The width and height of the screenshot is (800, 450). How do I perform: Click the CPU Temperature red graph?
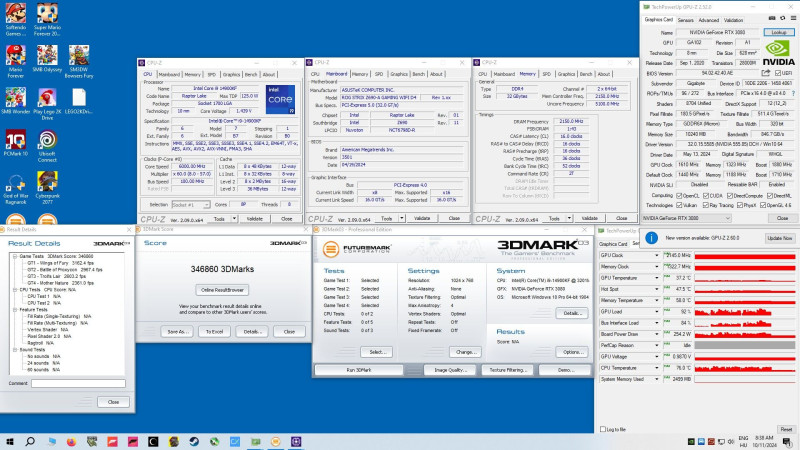click(x=744, y=367)
